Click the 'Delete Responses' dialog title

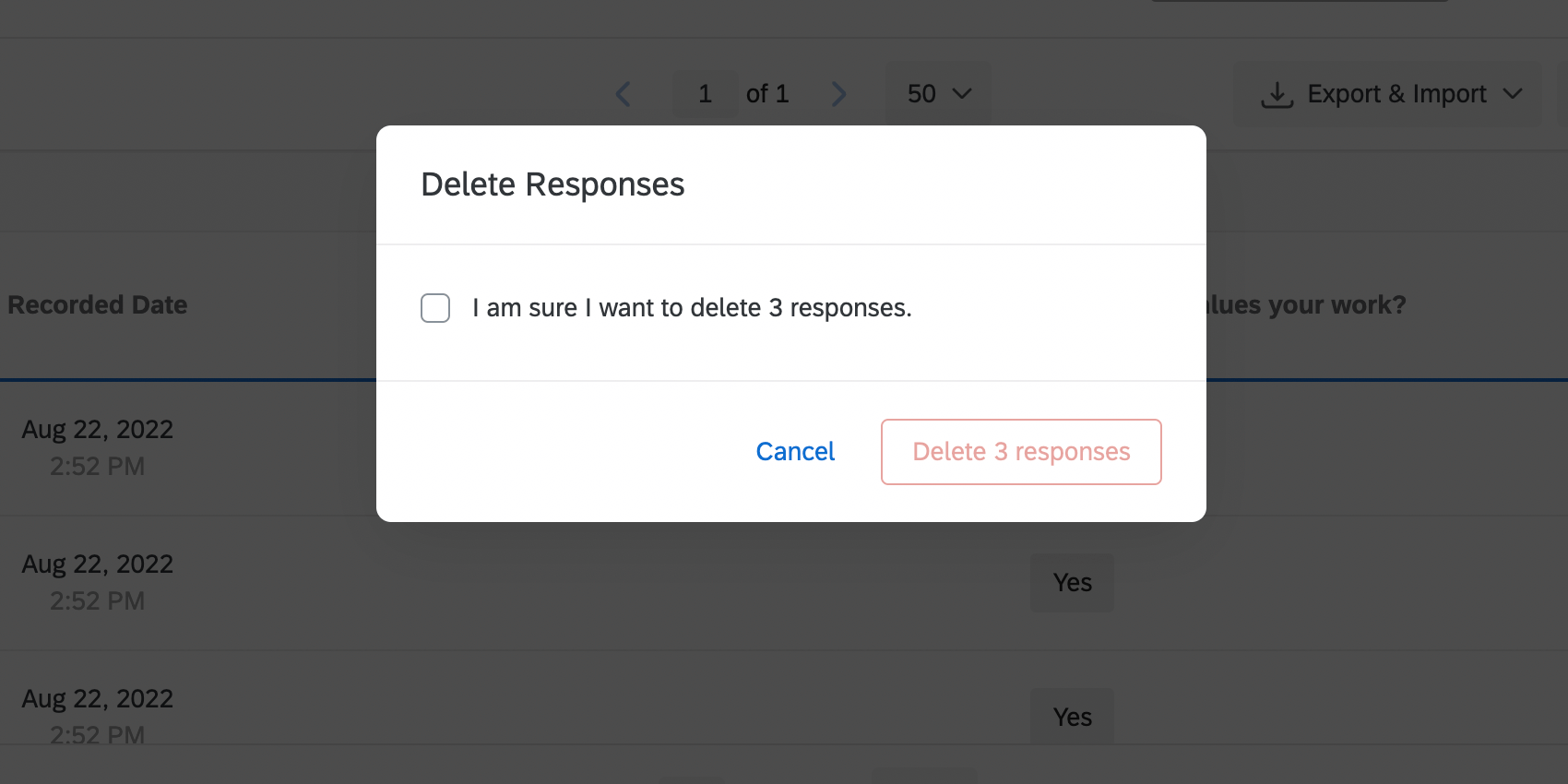pyautogui.click(x=552, y=184)
